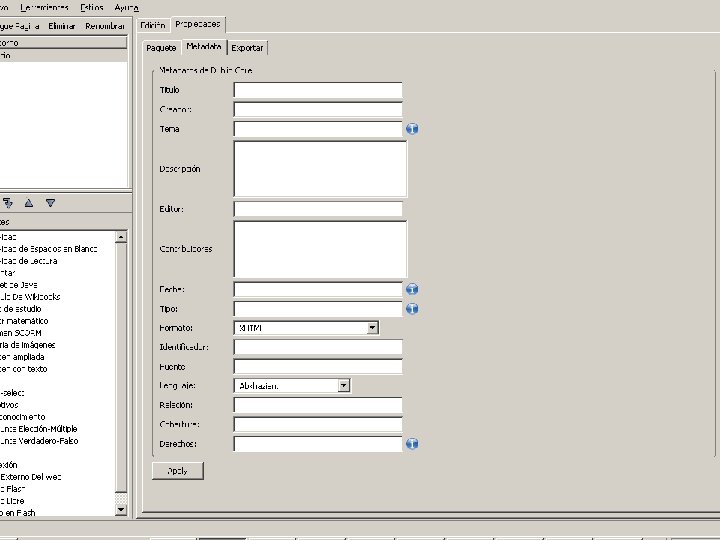Switch to the Edición tab
This screenshot has height=540, width=720.
click(x=152, y=25)
